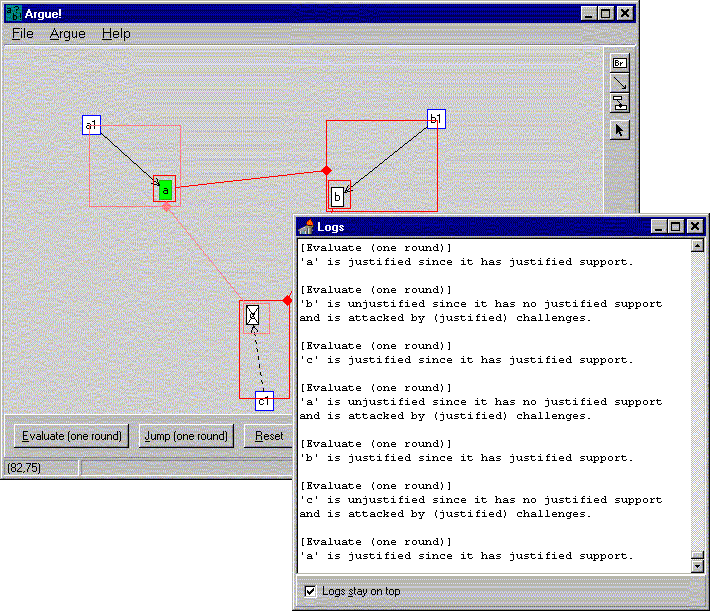Click the node labeled 'b'
The image size is (710, 611).
click(338, 197)
